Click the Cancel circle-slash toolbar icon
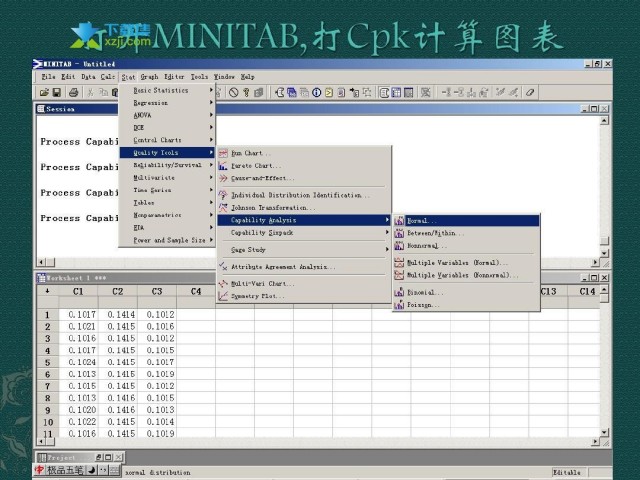 click(233, 93)
